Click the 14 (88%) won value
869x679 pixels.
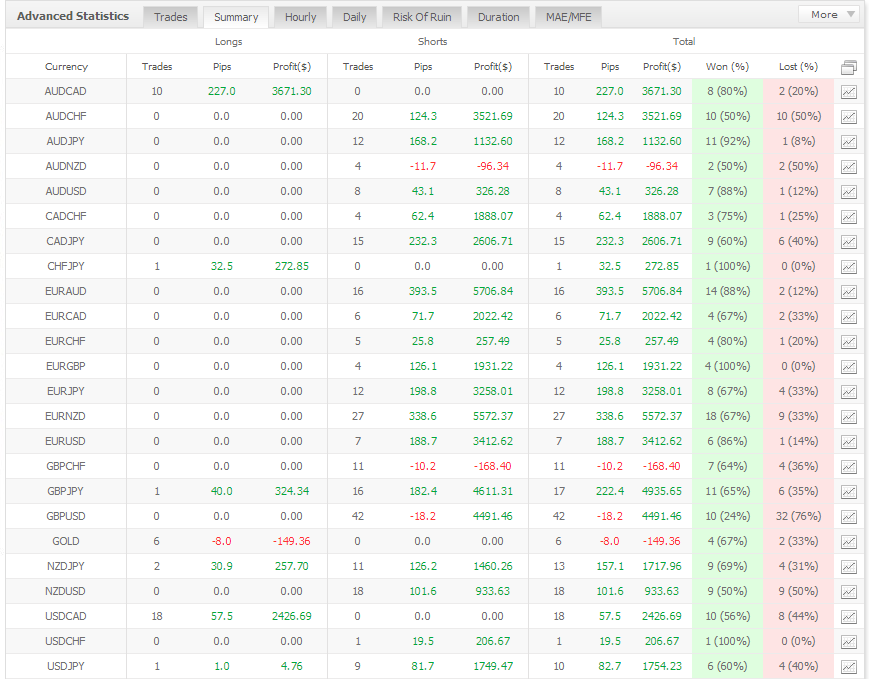(x=727, y=292)
